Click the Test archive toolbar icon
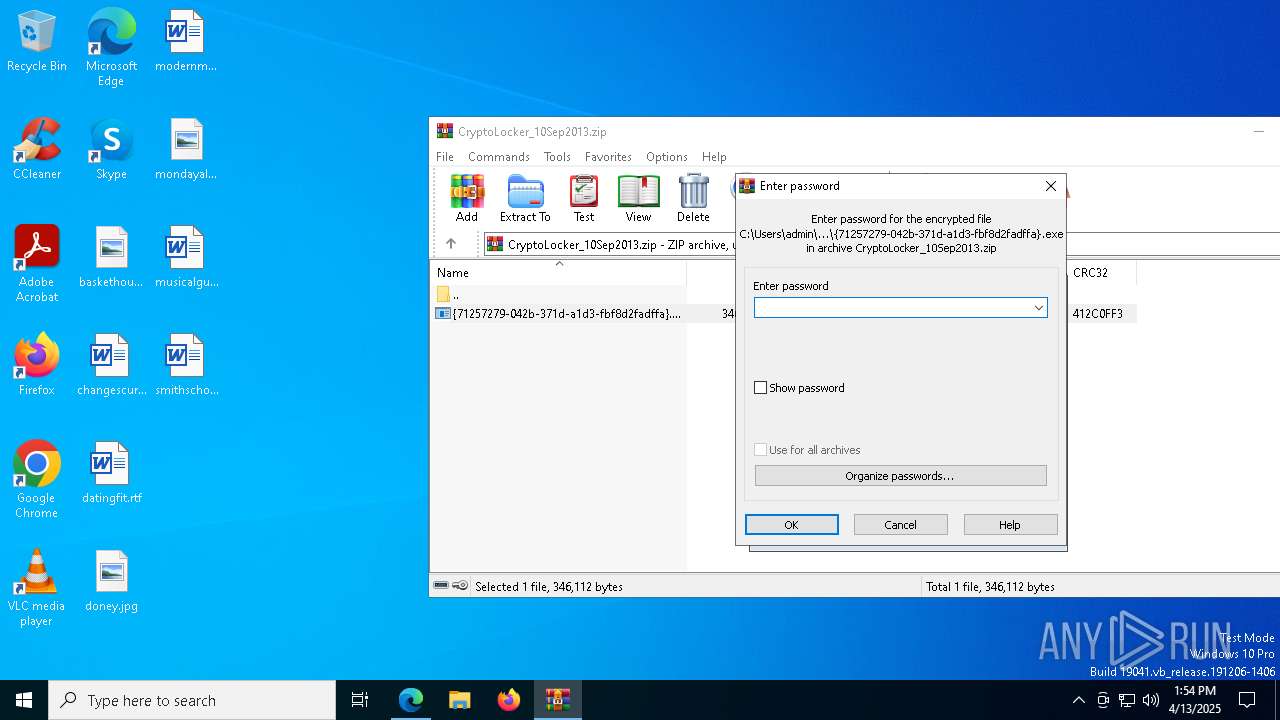The width and height of the screenshot is (1280, 720). coord(584,198)
